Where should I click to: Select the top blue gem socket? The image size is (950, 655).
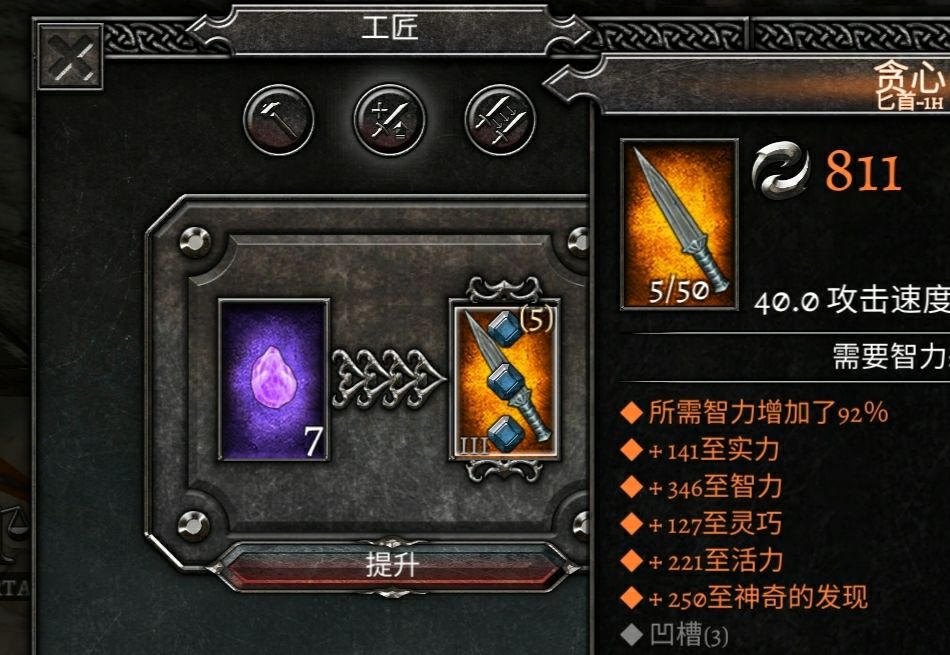[x=504, y=328]
